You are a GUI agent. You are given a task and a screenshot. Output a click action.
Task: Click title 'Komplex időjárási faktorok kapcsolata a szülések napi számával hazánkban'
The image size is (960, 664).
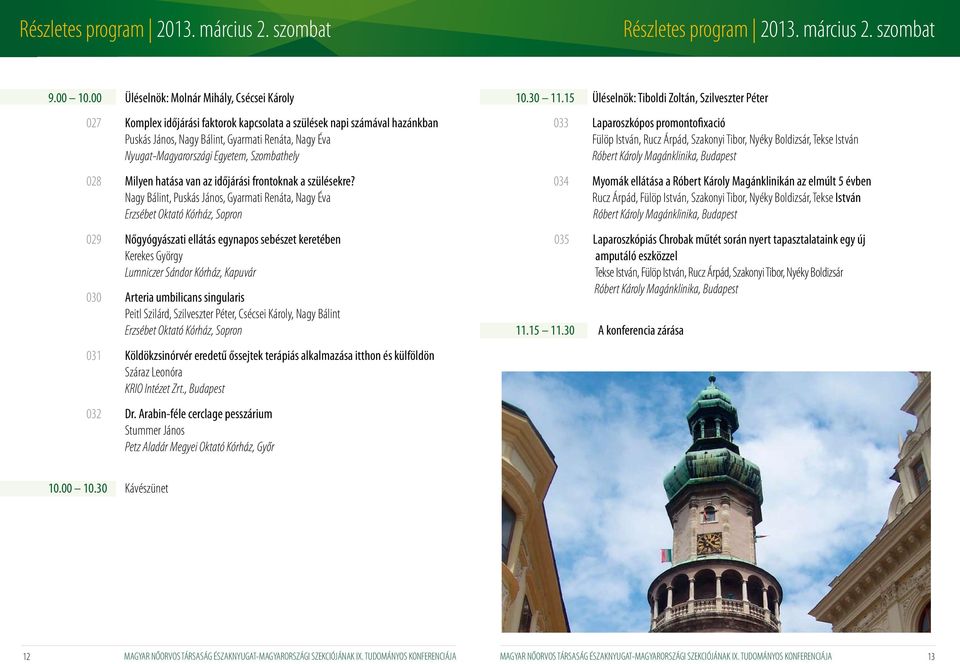click(x=282, y=123)
